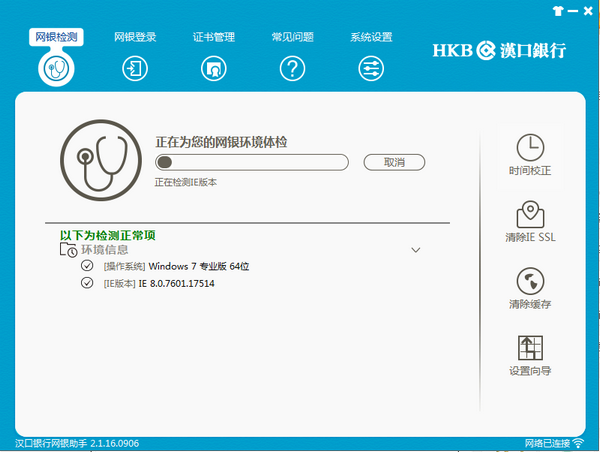Viewport: 600px width, 452px height.
Task: Click the detection progress bar
Action: pyautogui.click(x=252, y=162)
